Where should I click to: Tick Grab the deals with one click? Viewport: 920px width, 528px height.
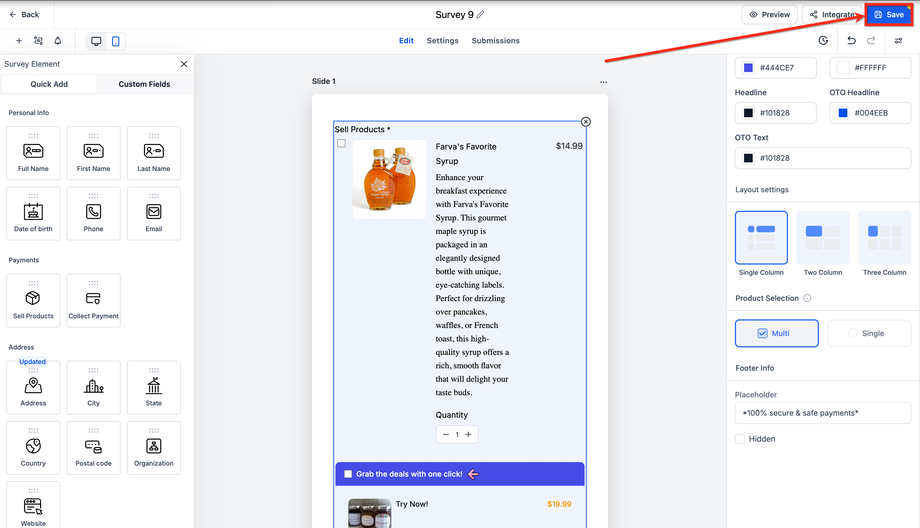348,474
